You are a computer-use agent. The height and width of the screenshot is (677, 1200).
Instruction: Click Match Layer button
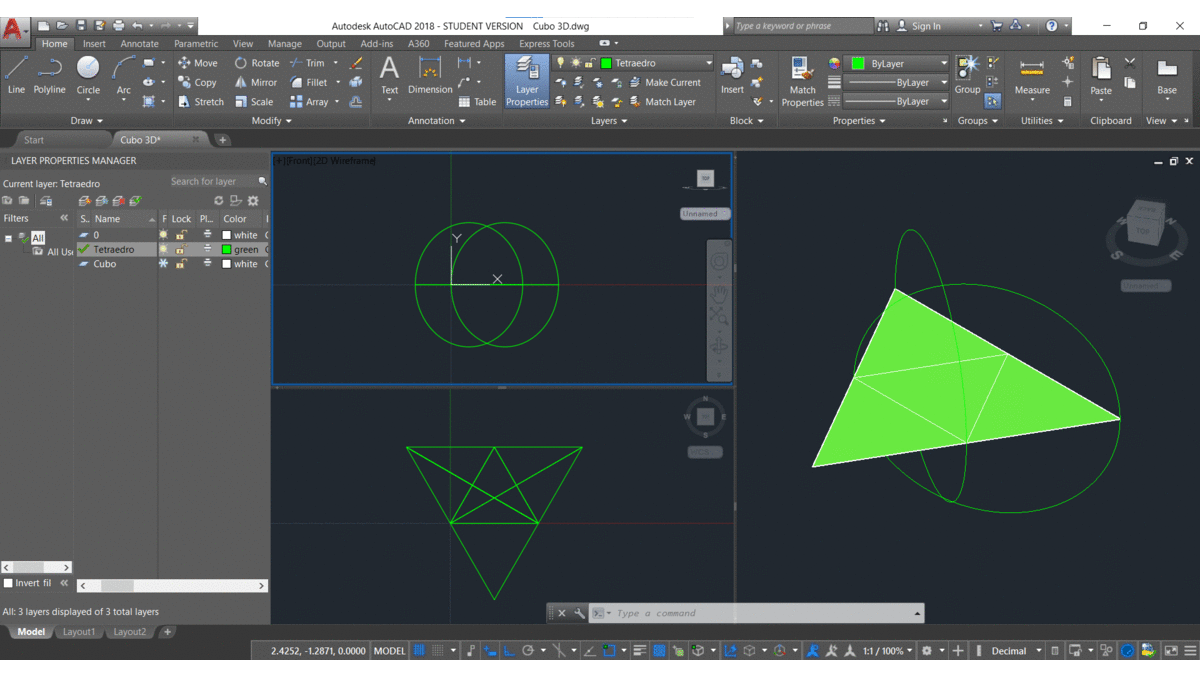[x=662, y=101]
